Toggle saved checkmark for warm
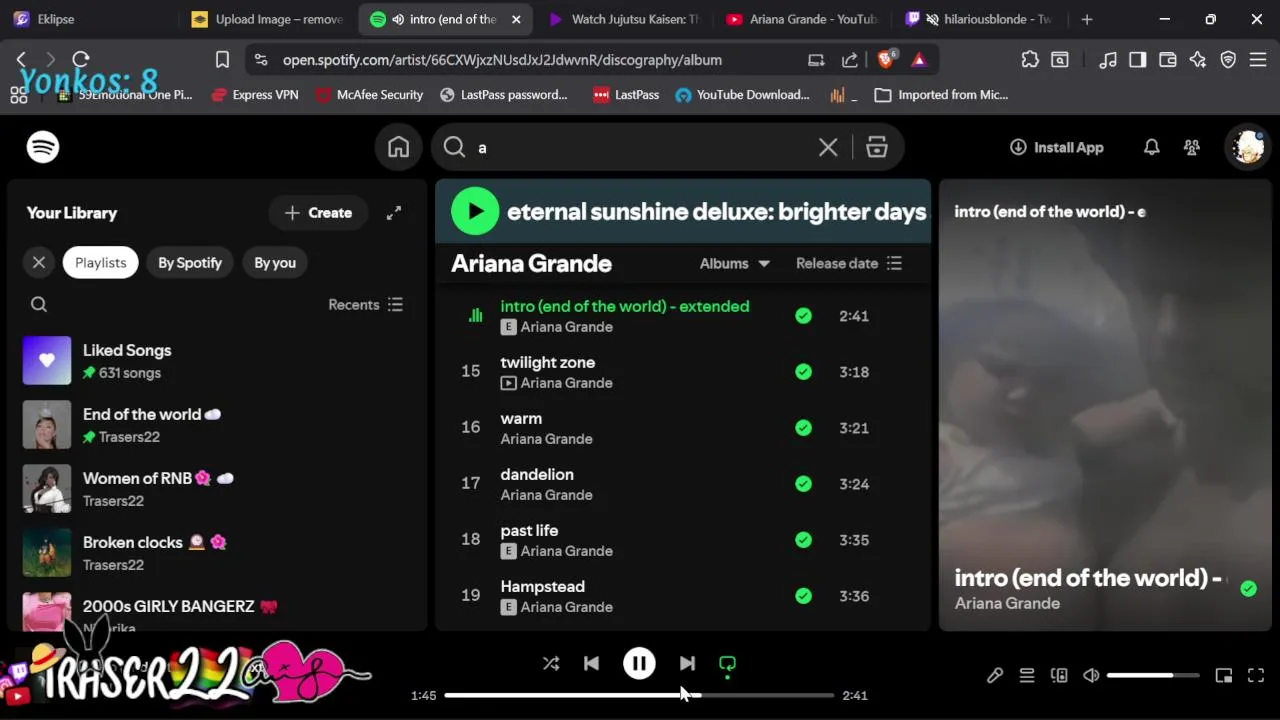This screenshot has height=720, width=1280. [803, 428]
